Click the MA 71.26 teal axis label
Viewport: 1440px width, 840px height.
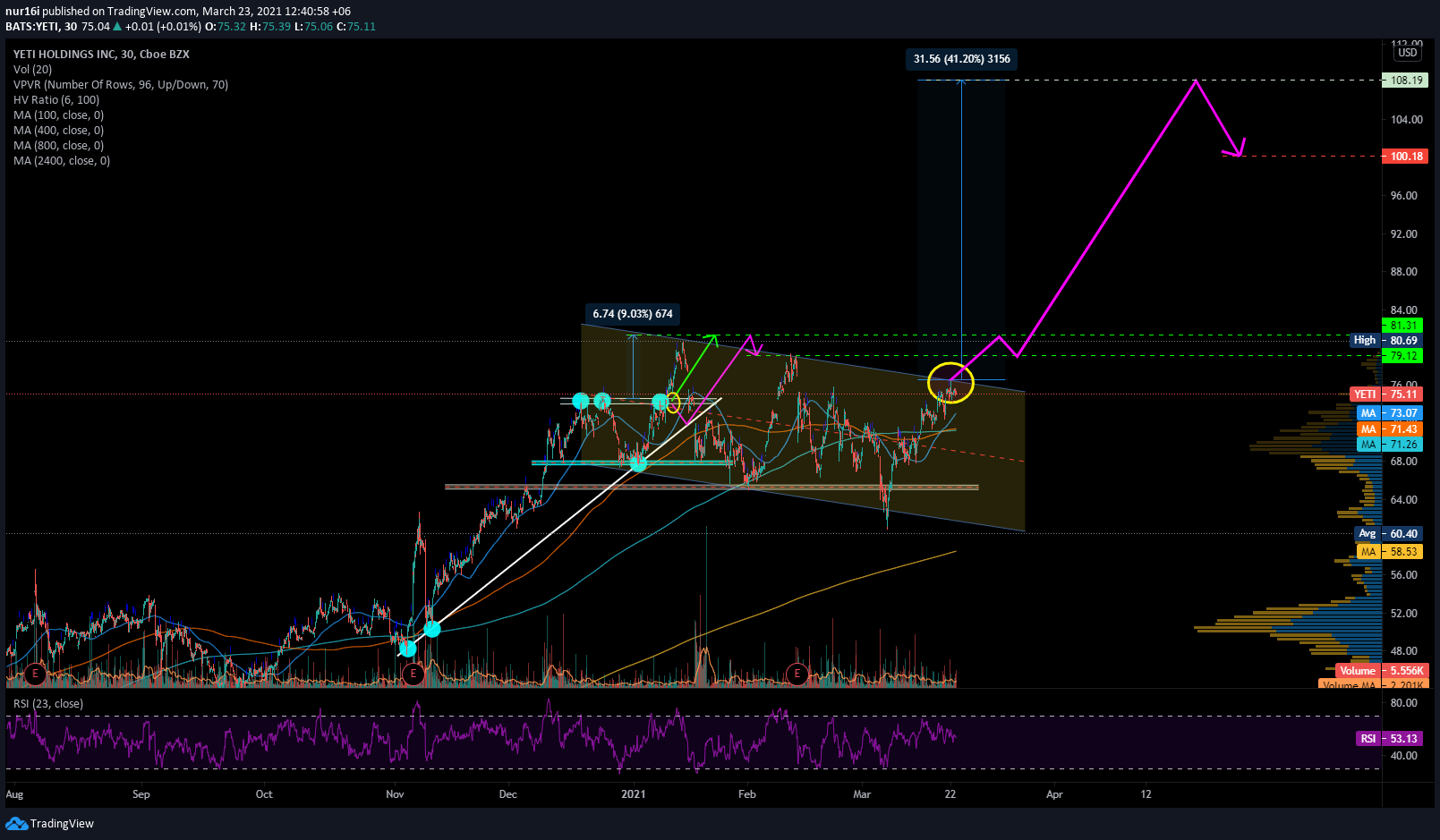[x=1390, y=445]
